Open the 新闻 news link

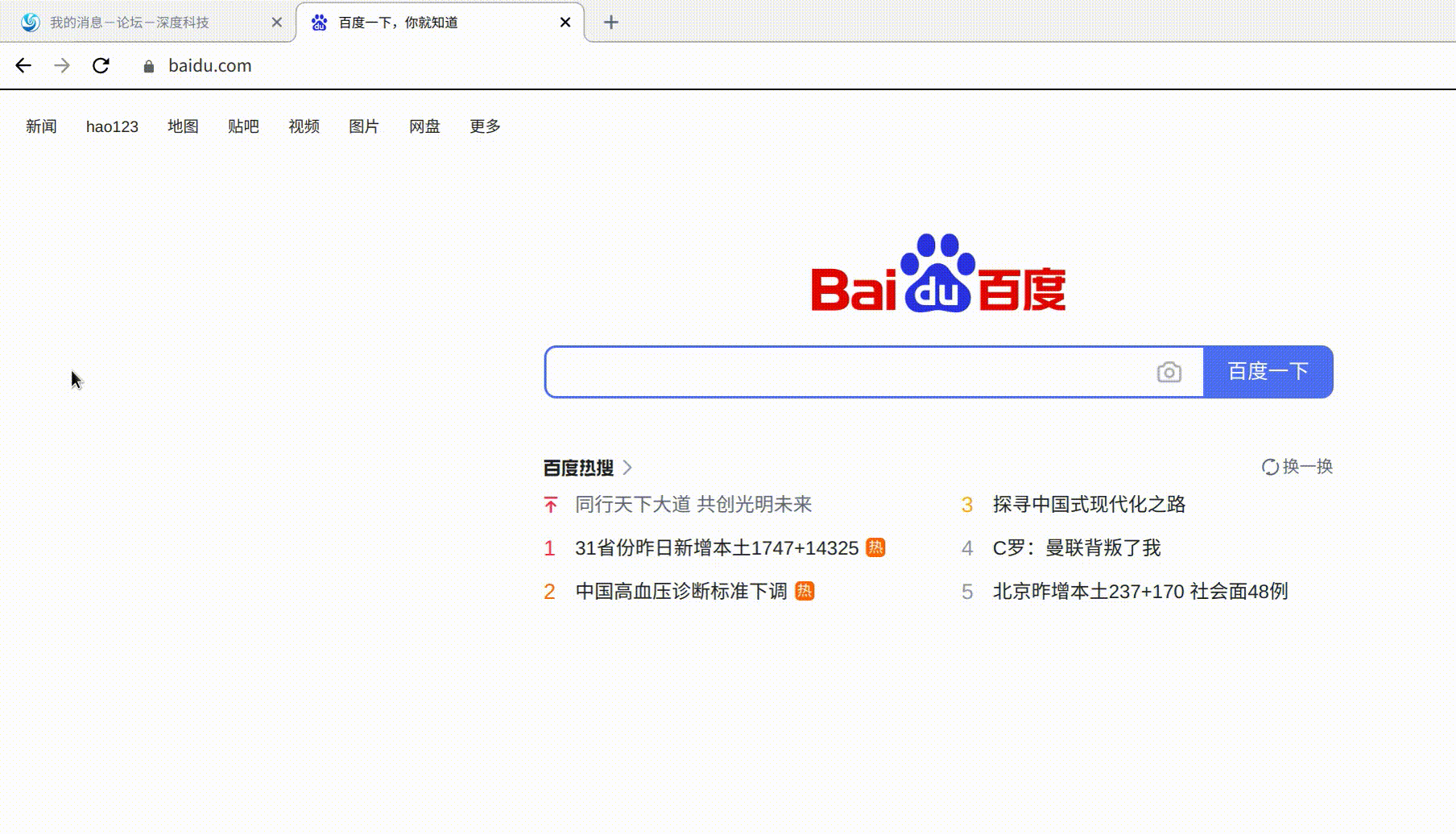(x=41, y=126)
